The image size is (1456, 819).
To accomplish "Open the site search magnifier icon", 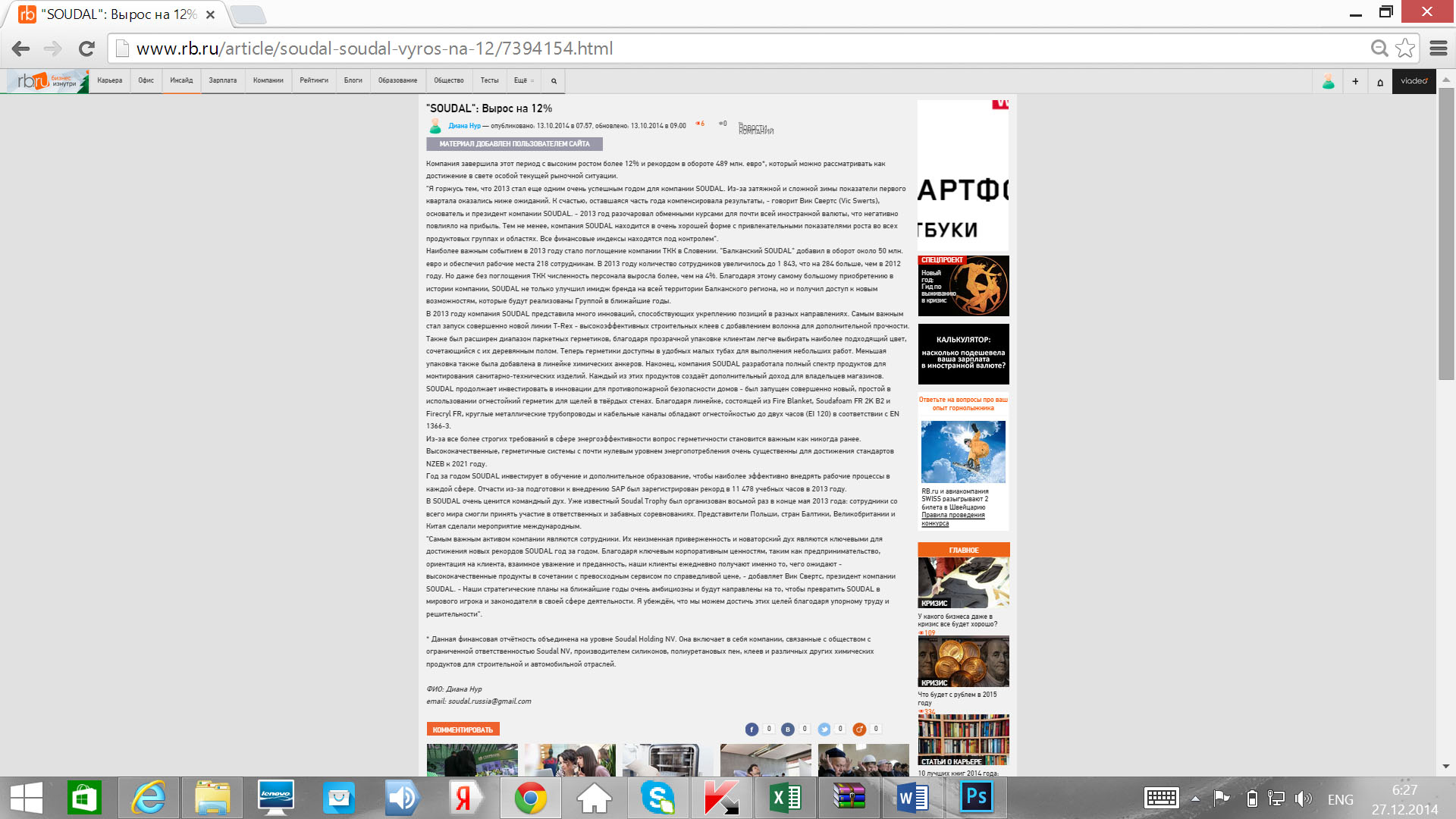I will tap(554, 81).
